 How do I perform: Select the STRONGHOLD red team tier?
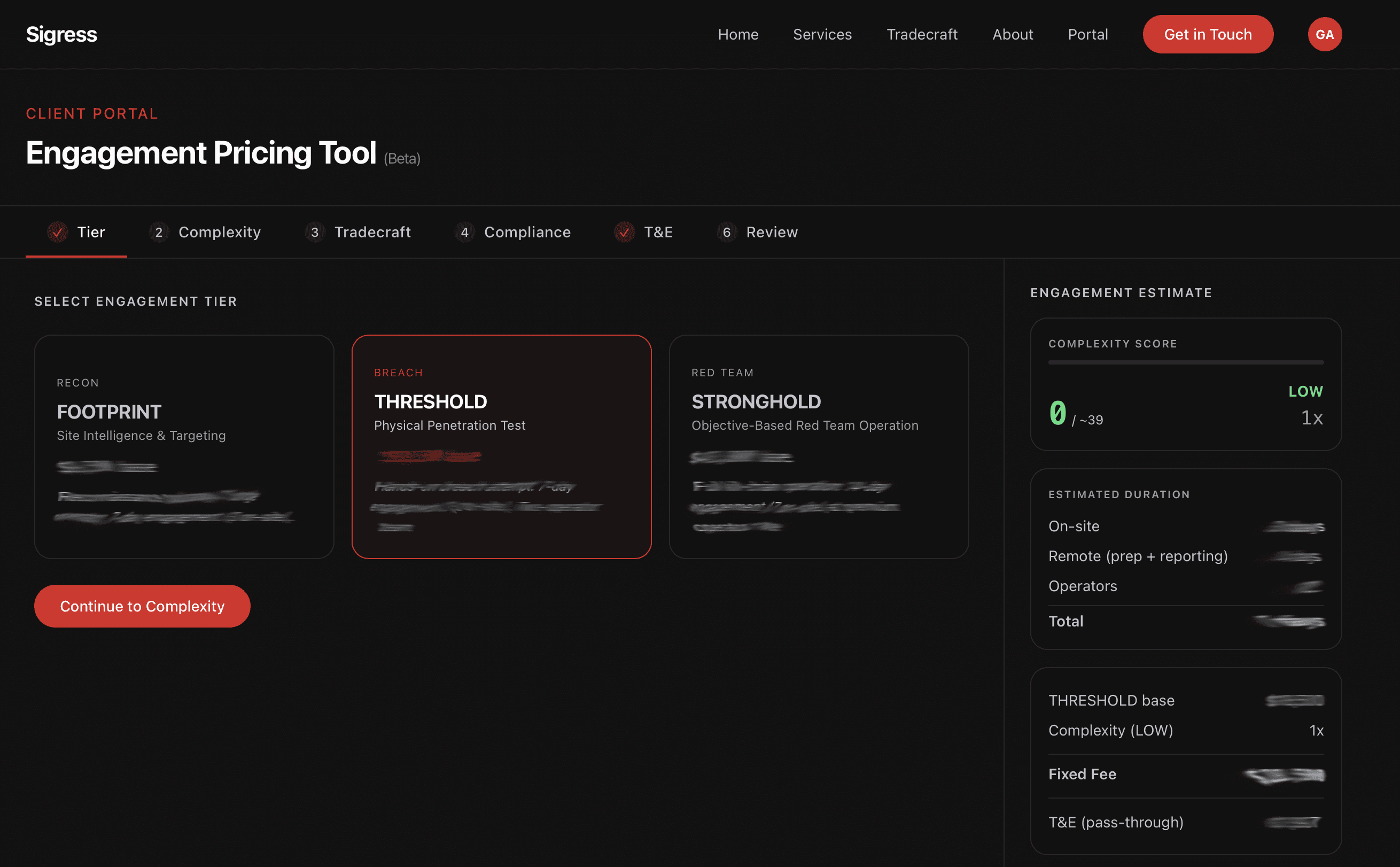(x=818, y=446)
